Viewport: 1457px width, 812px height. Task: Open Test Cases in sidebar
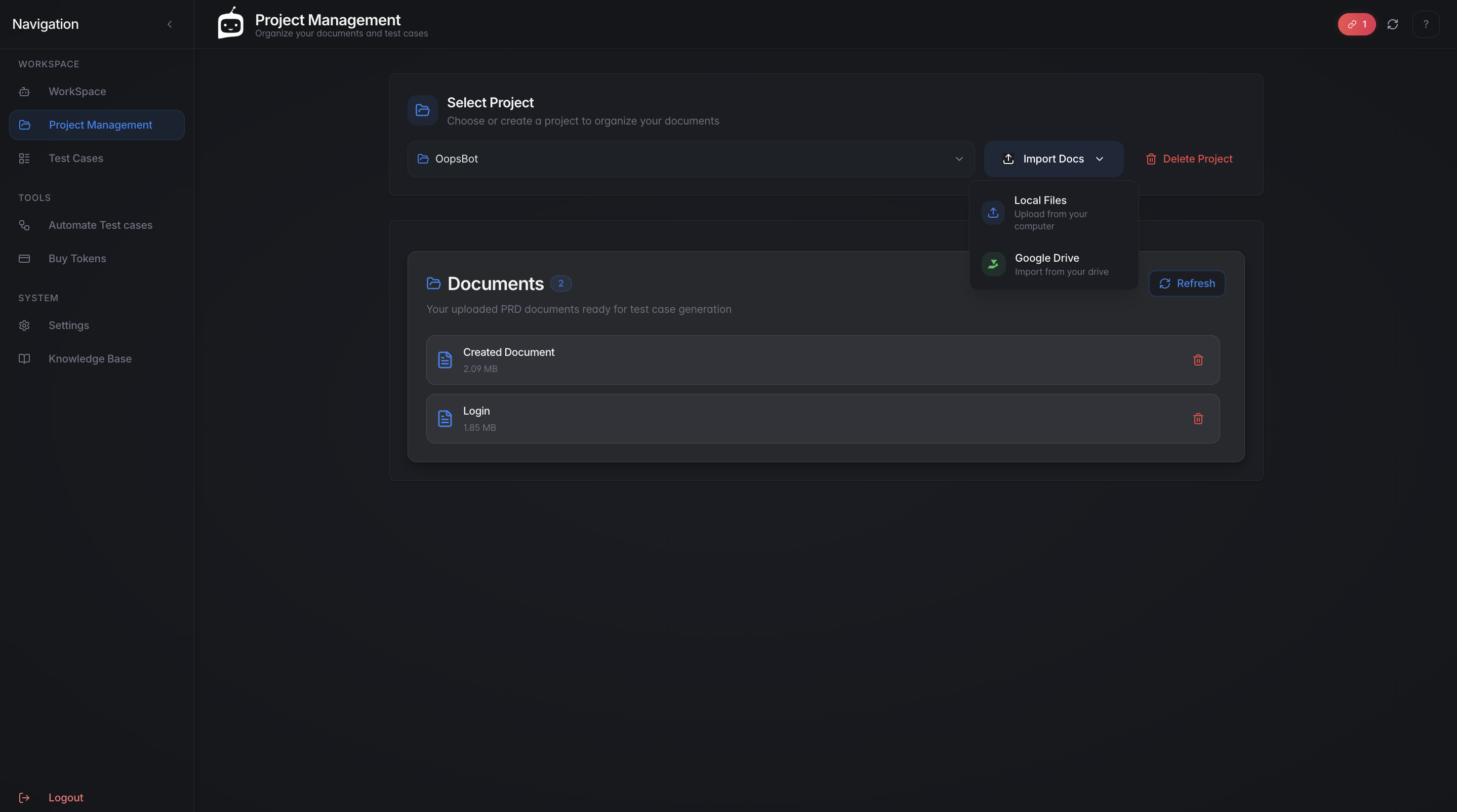click(76, 158)
